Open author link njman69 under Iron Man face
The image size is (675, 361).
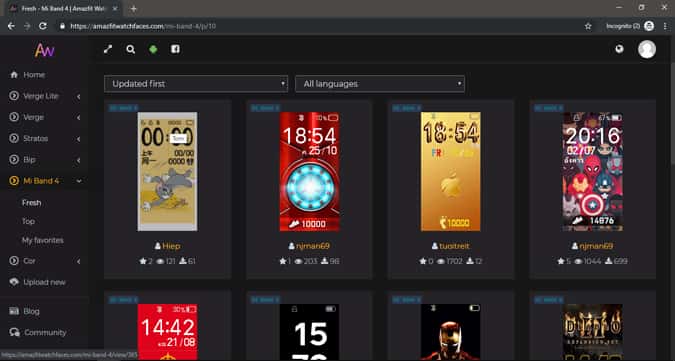pyautogui.click(x=313, y=246)
